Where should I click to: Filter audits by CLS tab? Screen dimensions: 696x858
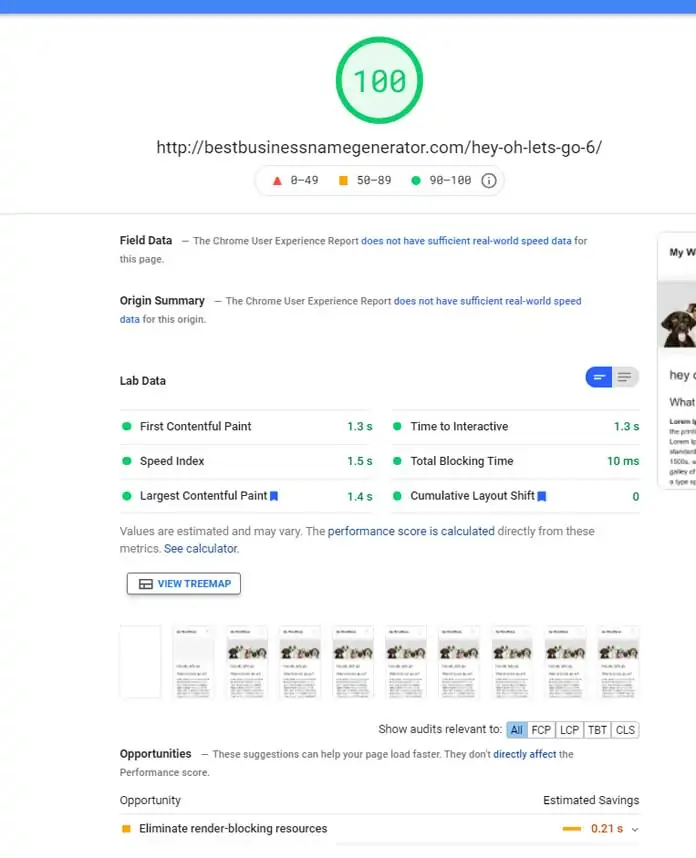(x=625, y=730)
